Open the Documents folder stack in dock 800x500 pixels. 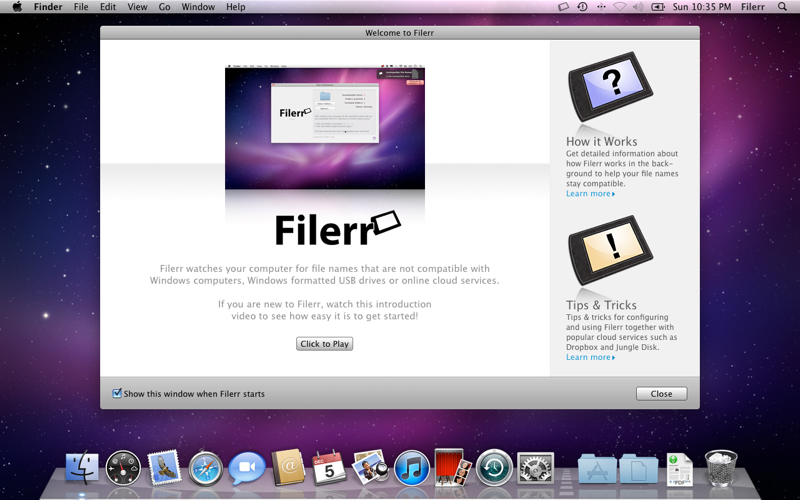point(638,468)
